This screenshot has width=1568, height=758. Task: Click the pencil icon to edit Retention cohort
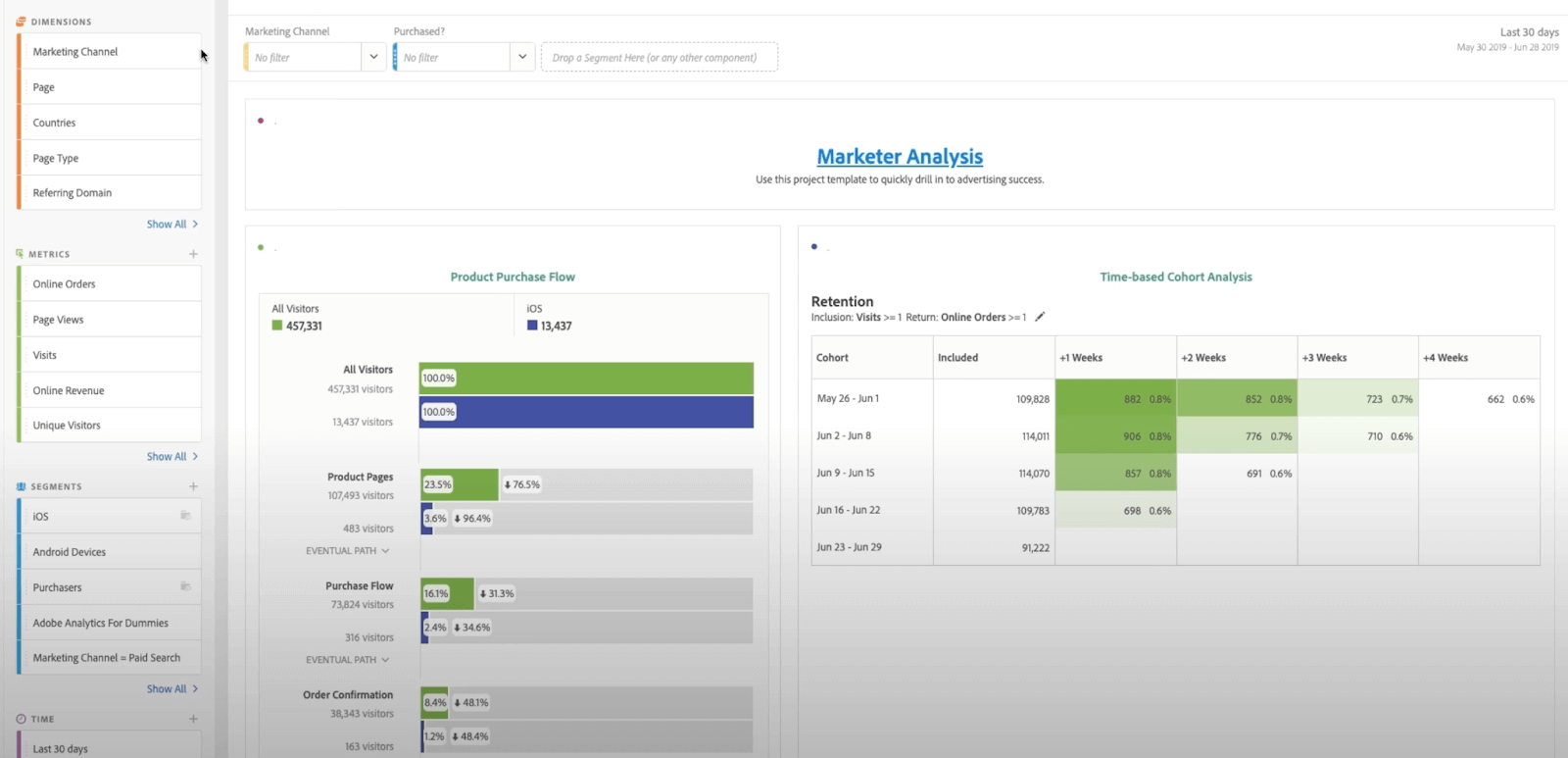click(x=1040, y=317)
